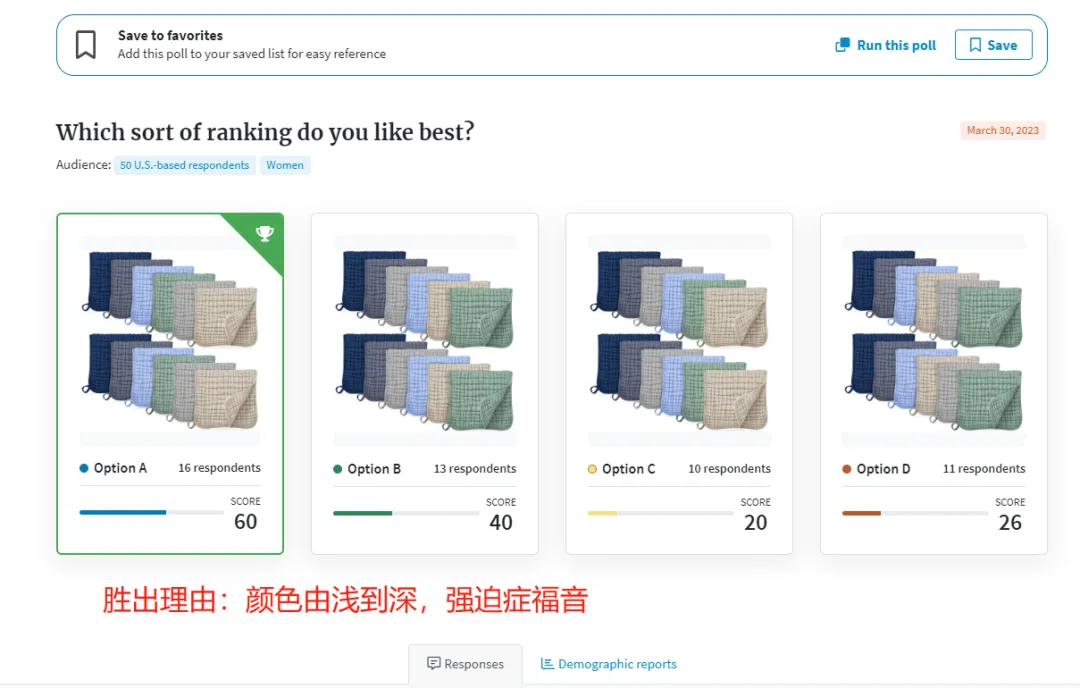
Task: Select the Women audience tag
Action: [x=285, y=165]
